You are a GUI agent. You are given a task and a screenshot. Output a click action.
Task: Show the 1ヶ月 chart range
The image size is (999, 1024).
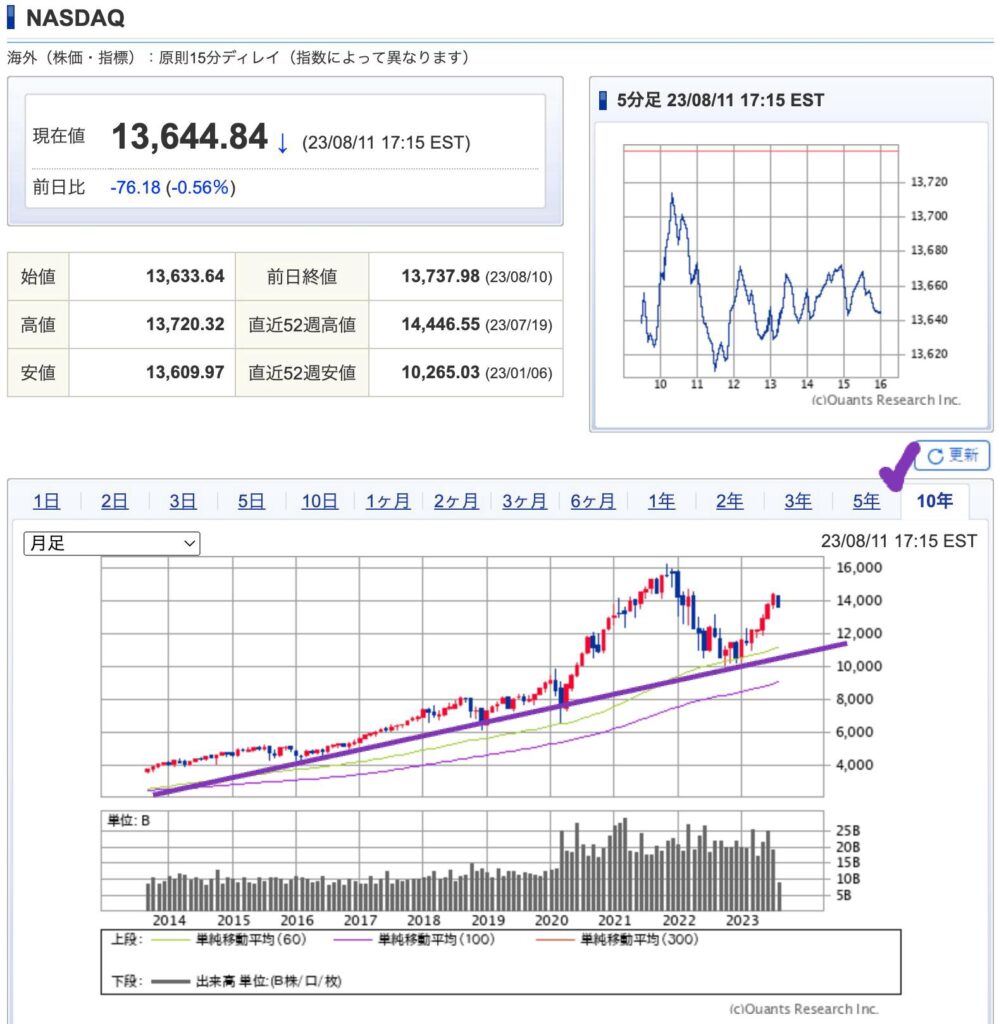(388, 501)
